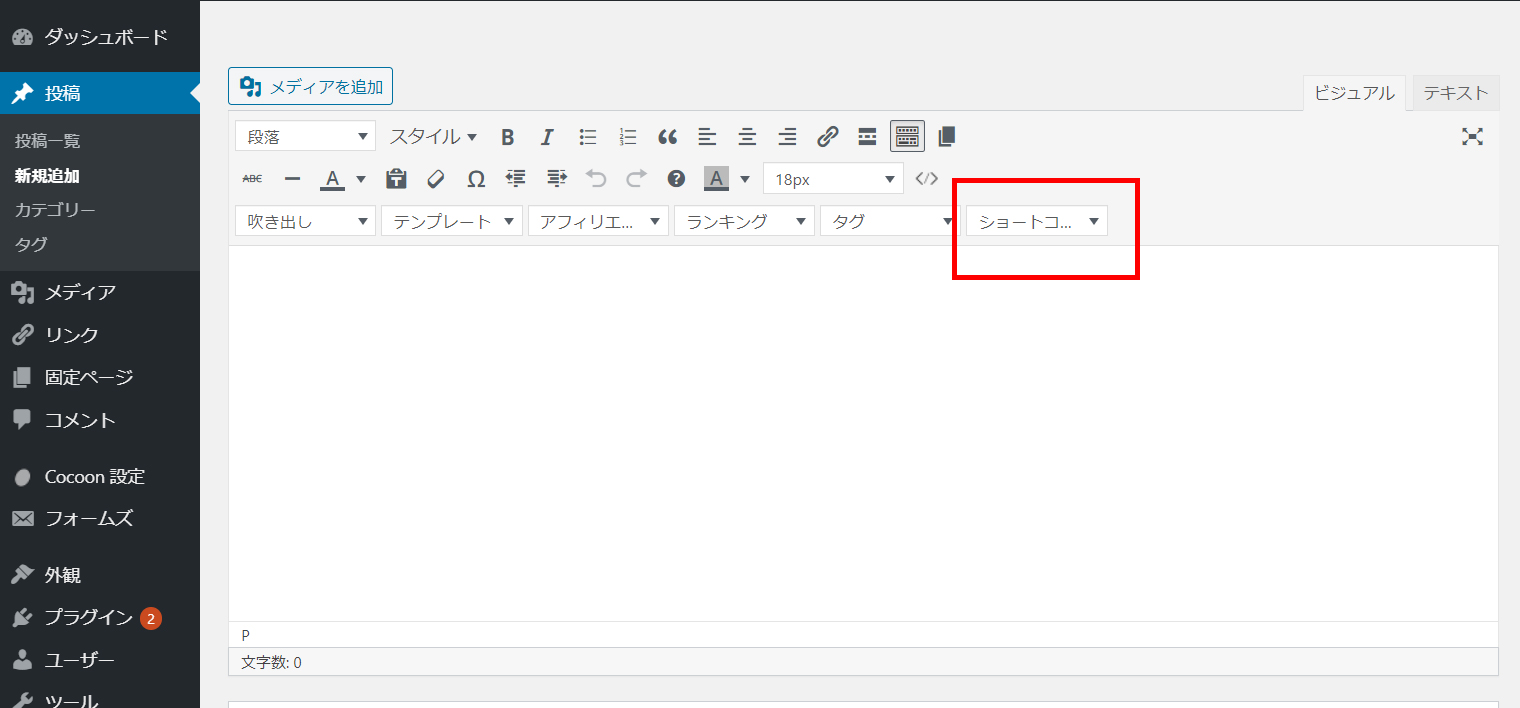The image size is (1520, 708).
Task: Open the ショートコード dropdown
Action: tap(1035, 220)
